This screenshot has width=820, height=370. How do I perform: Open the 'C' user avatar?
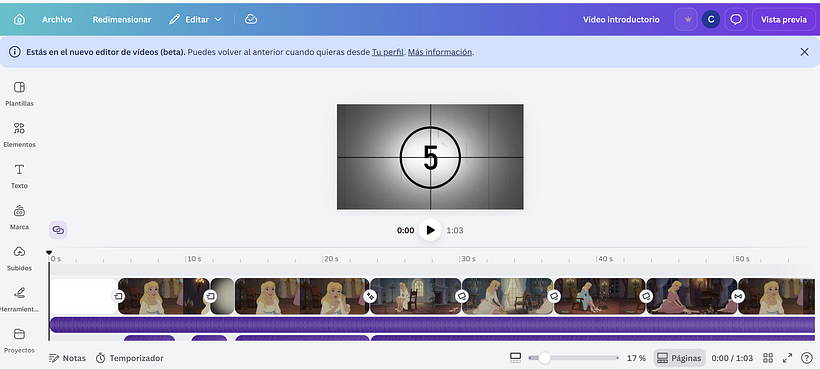tap(711, 19)
